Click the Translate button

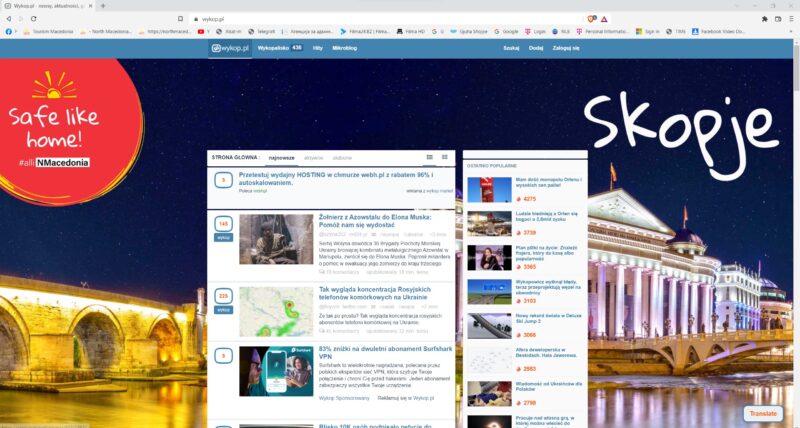click(x=762, y=413)
